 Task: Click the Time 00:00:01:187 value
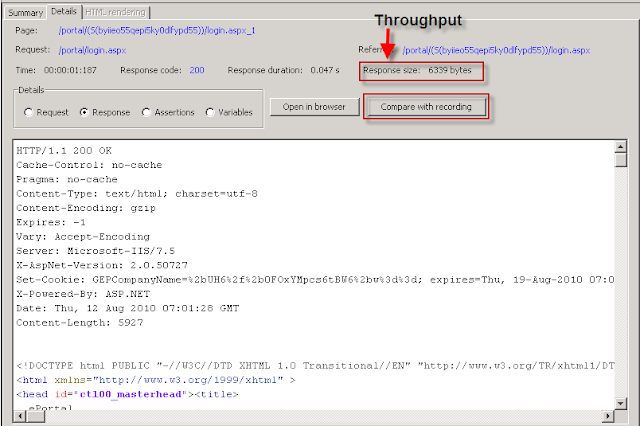(70, 70)
